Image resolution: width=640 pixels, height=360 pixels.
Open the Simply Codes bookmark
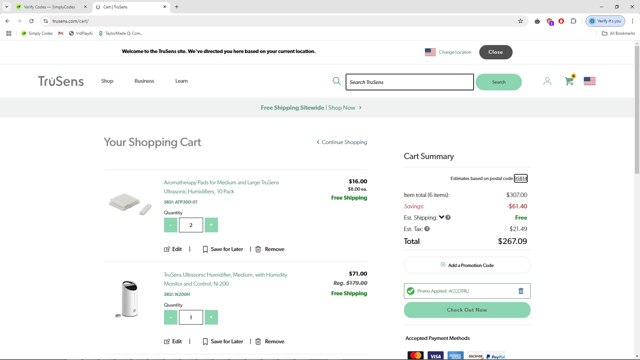click(x=37, y=33)
